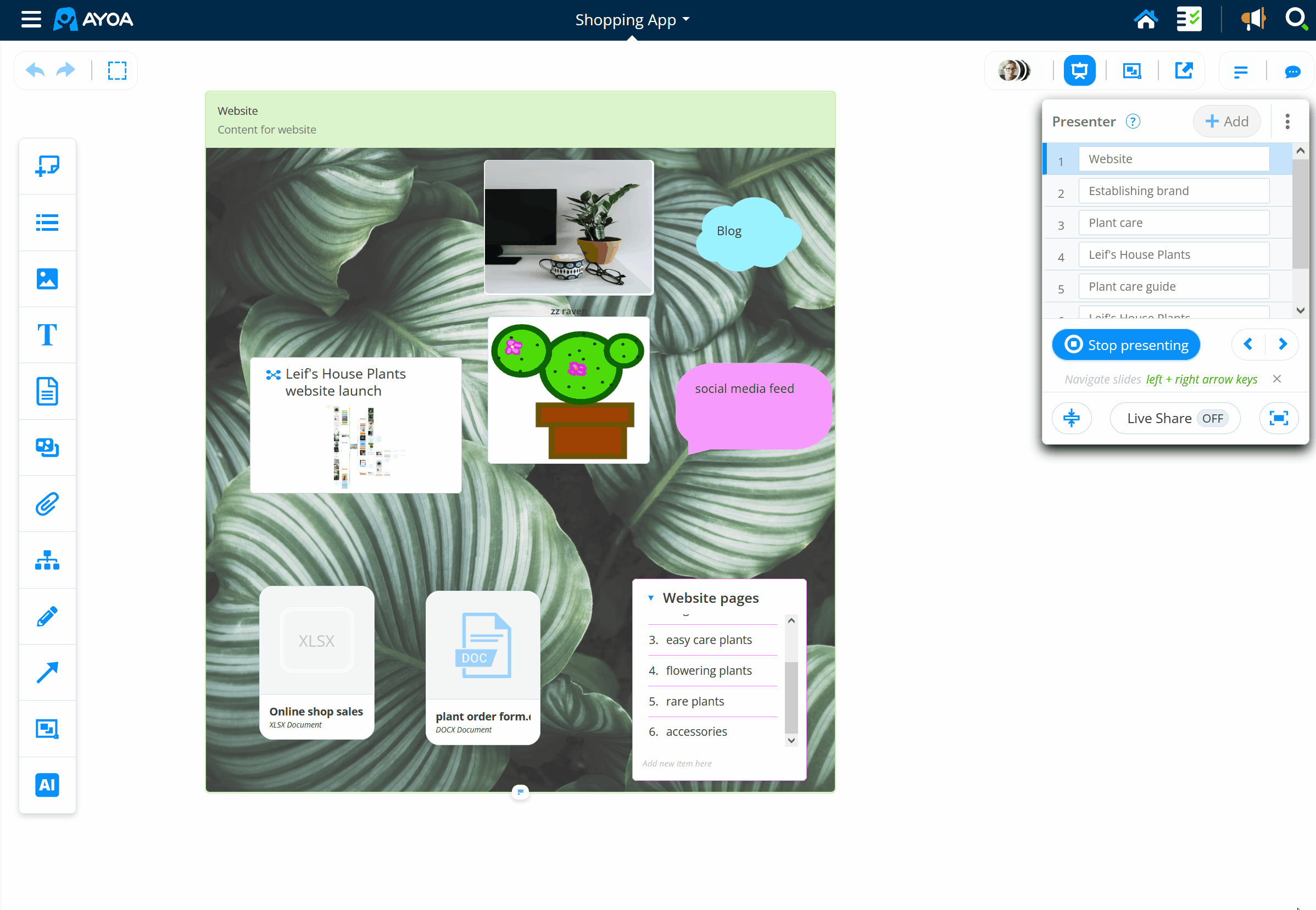
Task: Select the image insert tool
Action: tap(47, 278)
